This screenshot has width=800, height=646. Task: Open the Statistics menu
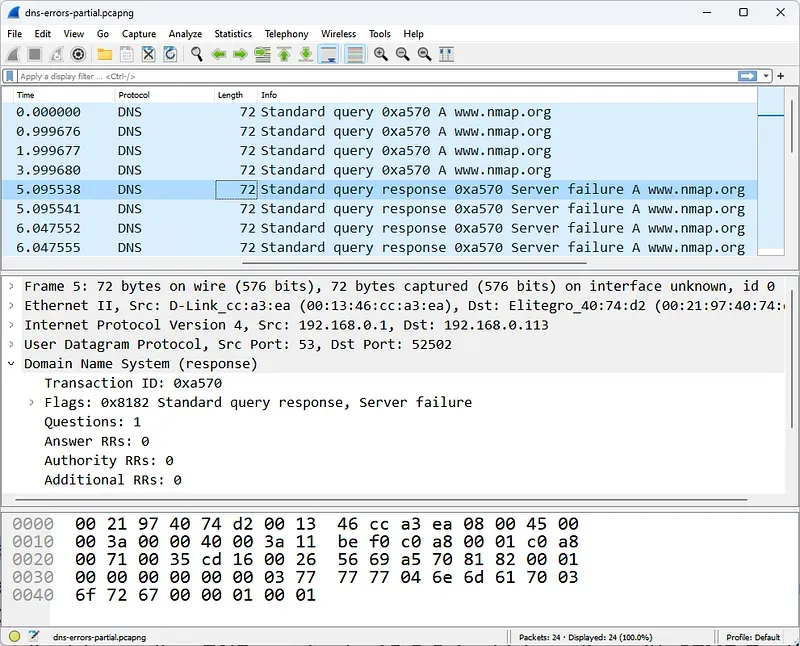coord(233,34)
